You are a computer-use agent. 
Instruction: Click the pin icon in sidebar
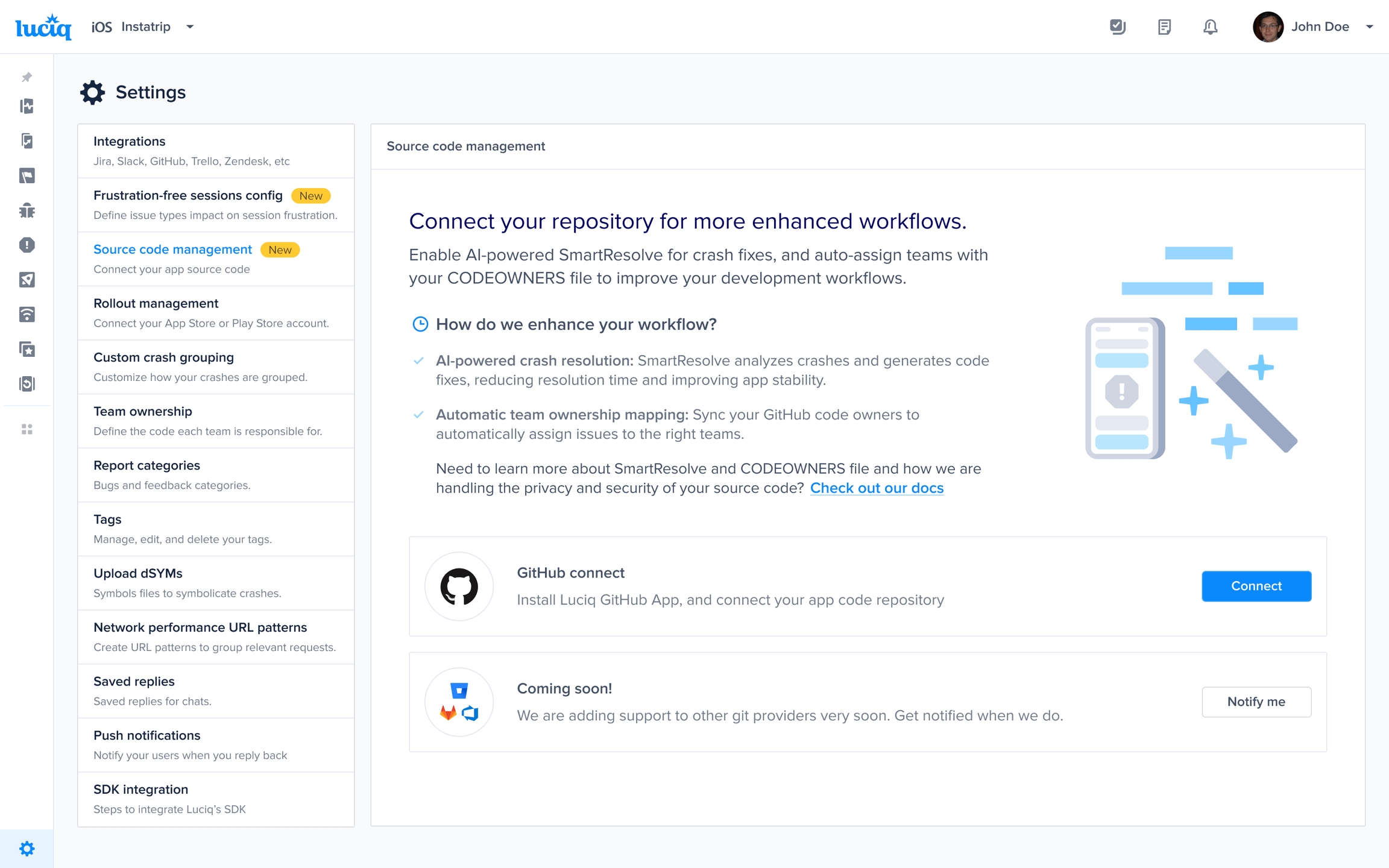pyautogui.click(x=27, y=77)
